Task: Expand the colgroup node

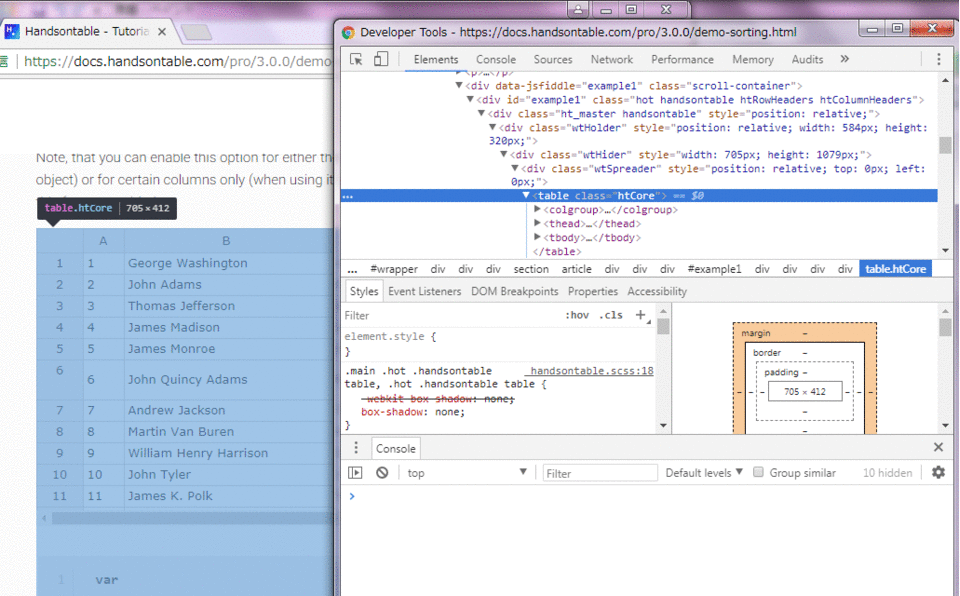Action: point(537,209)
